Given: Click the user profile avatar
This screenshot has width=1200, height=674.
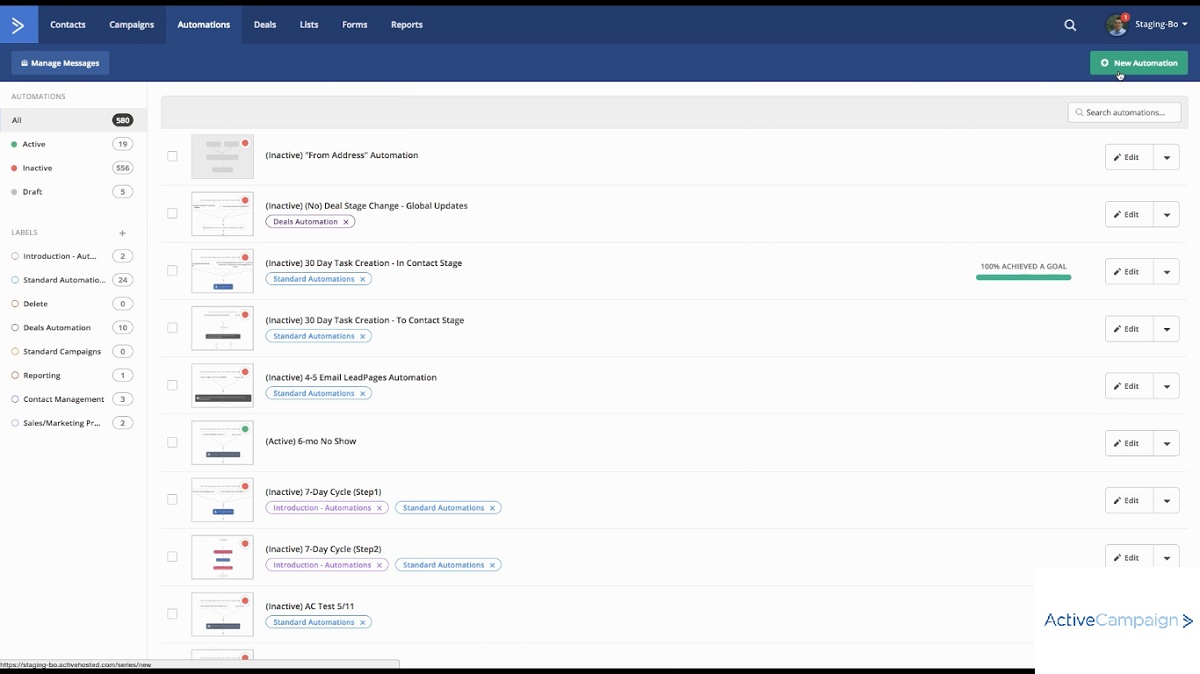Looking at the screenshot, I should pyautogui.click(x=1116, y=25).
